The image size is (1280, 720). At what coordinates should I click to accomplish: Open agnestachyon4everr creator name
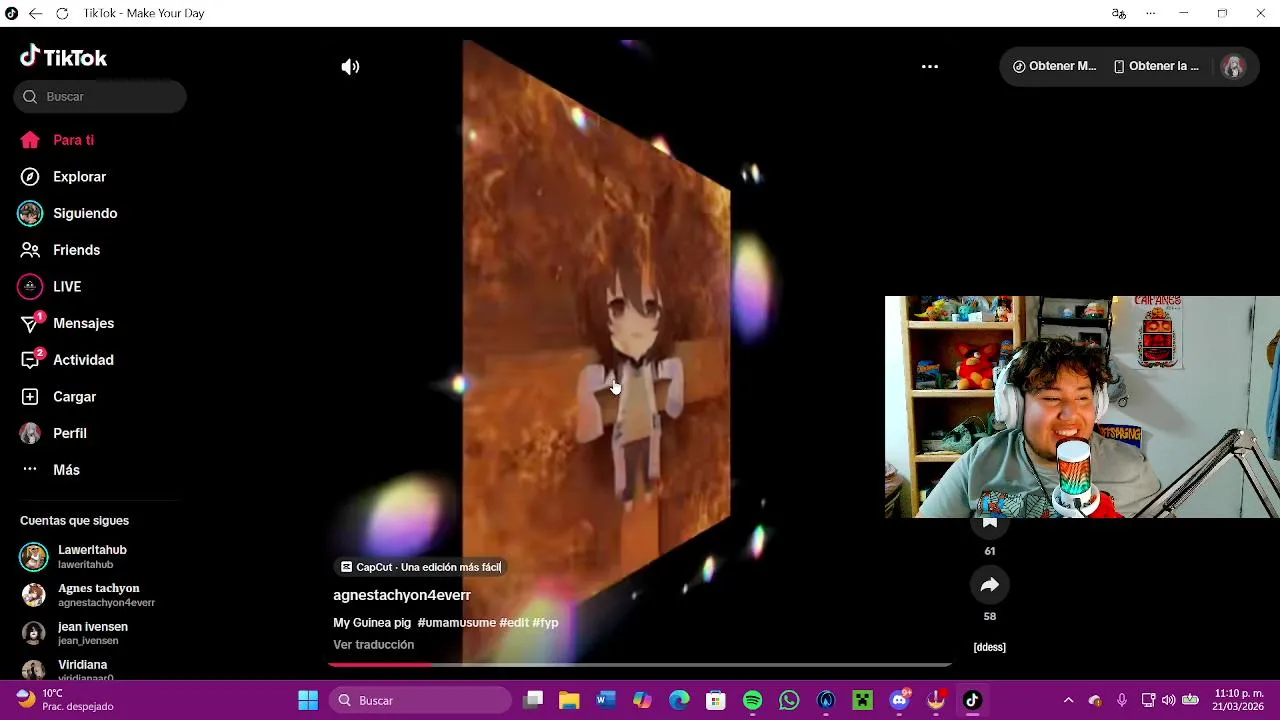point(402,595)
